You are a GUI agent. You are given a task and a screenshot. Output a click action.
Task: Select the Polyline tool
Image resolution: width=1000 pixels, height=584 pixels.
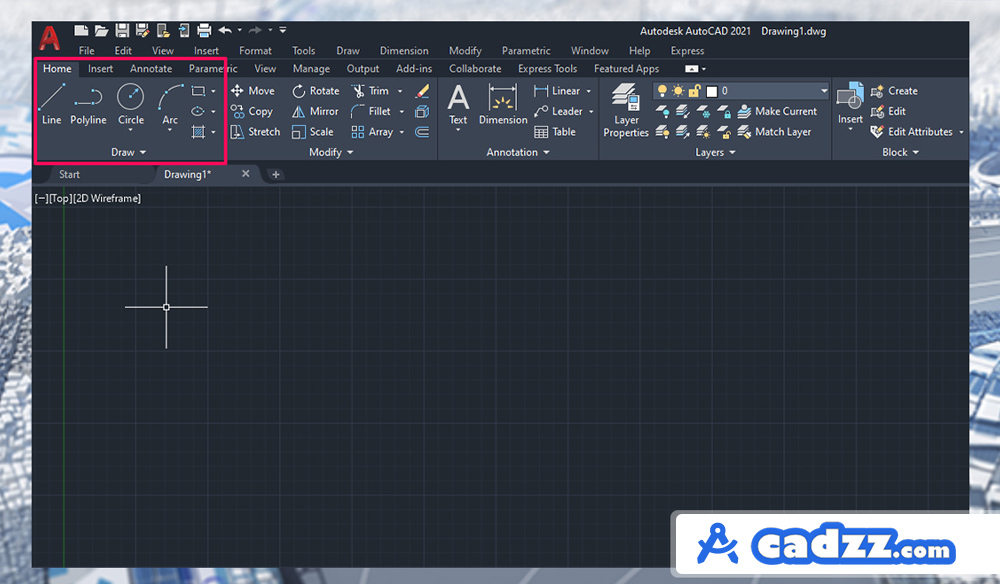(x=88, y=104)
